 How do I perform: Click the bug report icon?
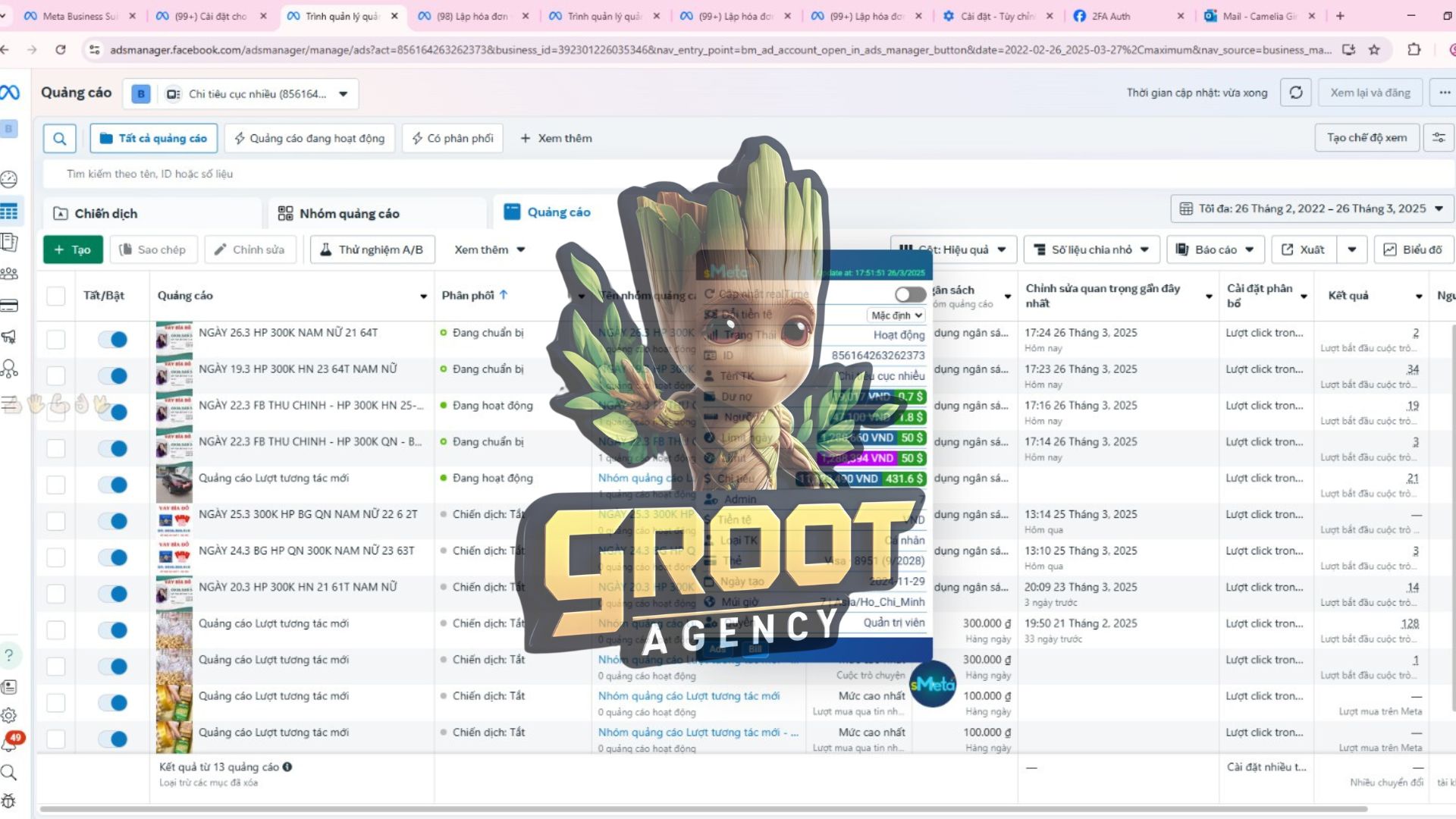pyautogui.click(x=9, y=801)
